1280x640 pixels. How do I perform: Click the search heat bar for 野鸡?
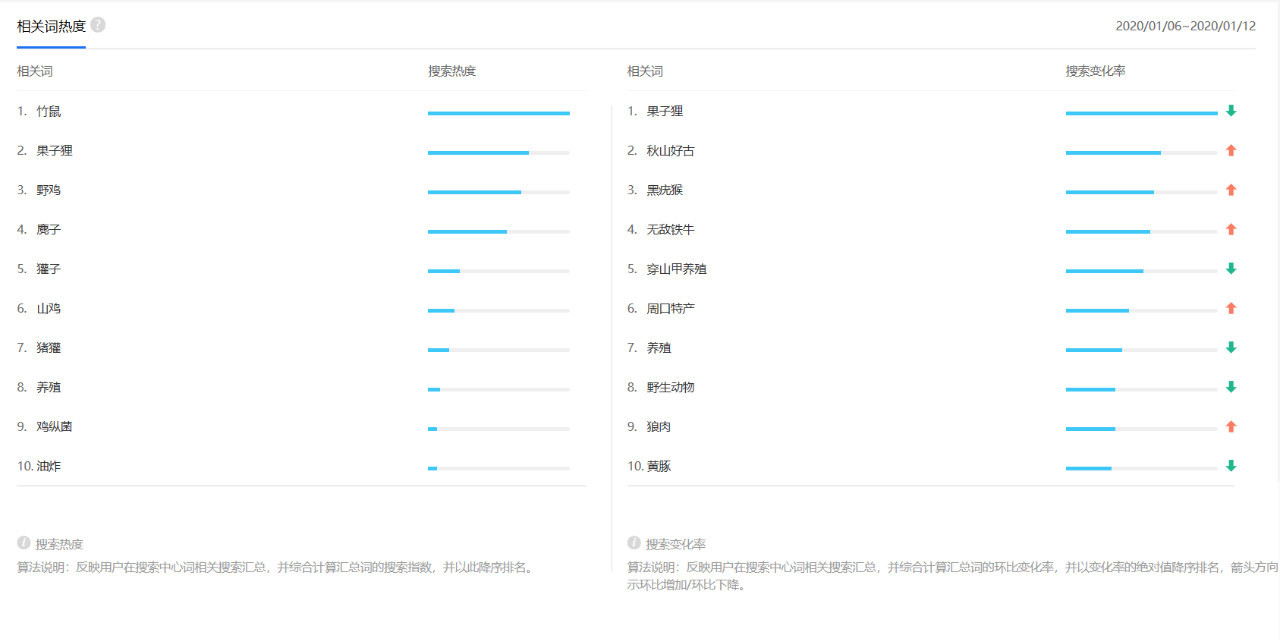(499, 192)
